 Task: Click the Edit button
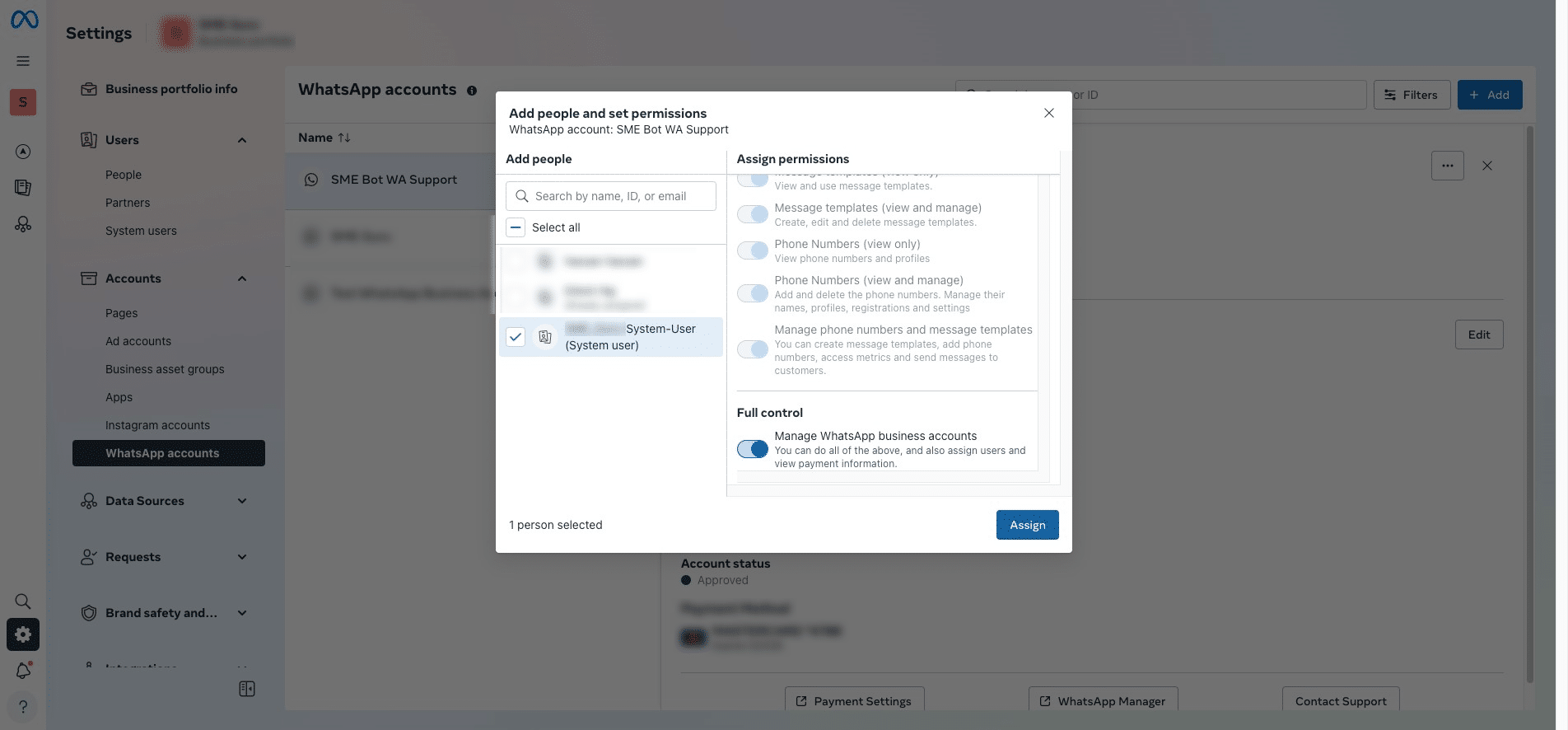(x=1479, y=335)
